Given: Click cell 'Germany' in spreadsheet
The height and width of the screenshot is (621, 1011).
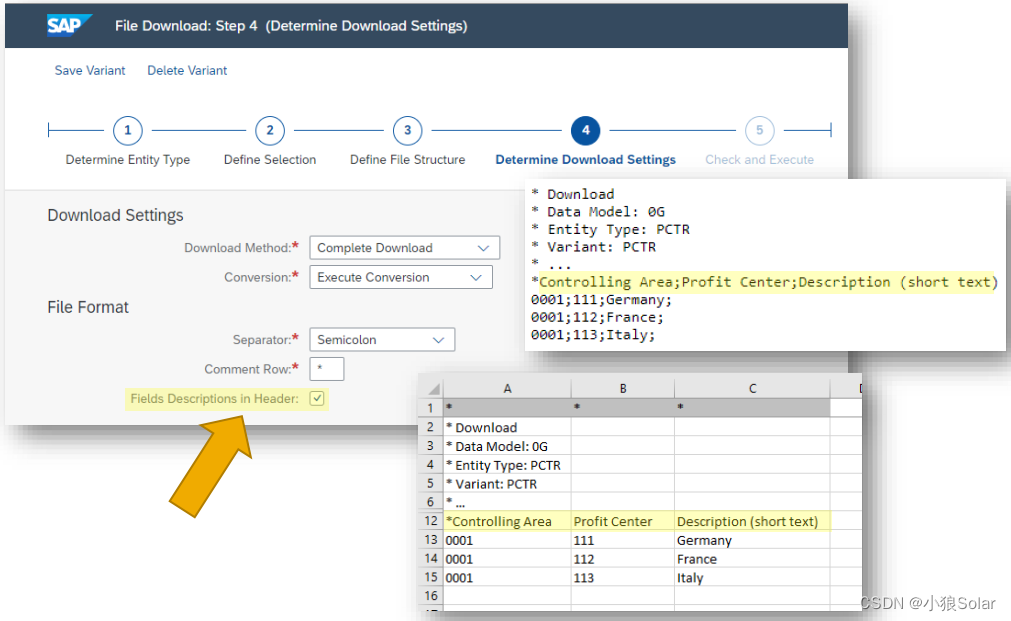Looking at the screenshot, I should (752, 540).
